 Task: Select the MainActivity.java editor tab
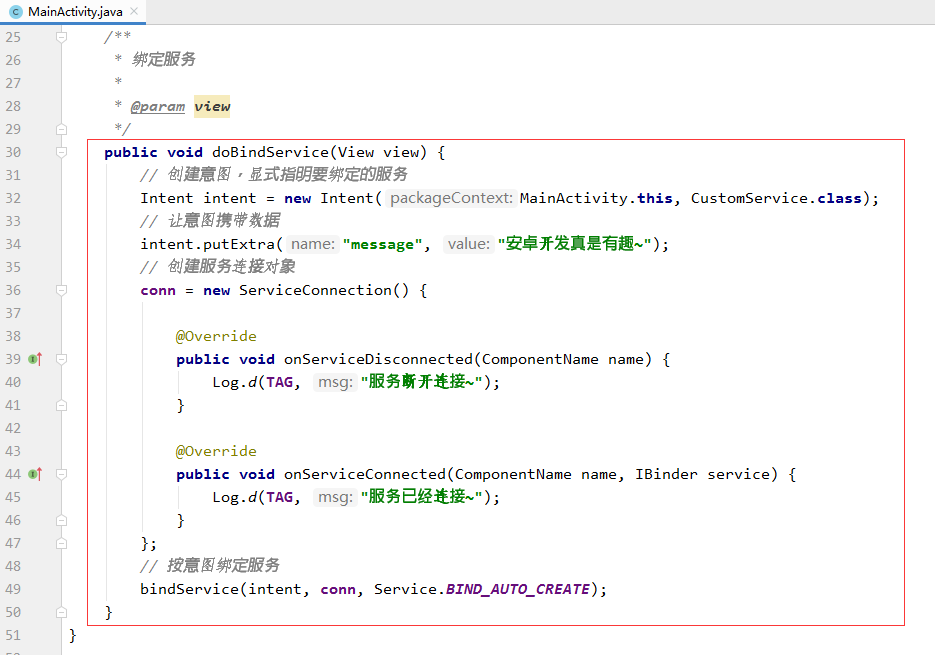pos(73,11)
